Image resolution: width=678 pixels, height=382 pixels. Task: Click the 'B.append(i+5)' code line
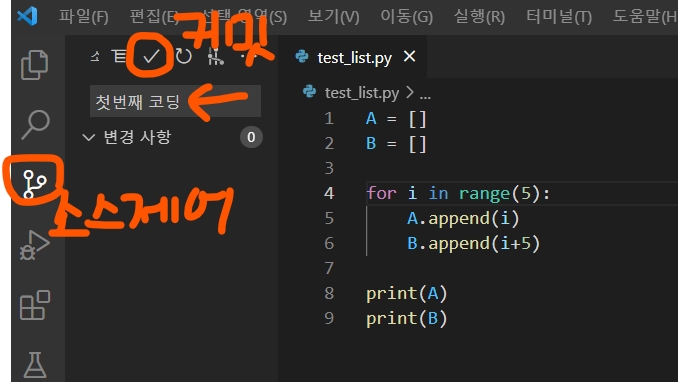point(473,244)
